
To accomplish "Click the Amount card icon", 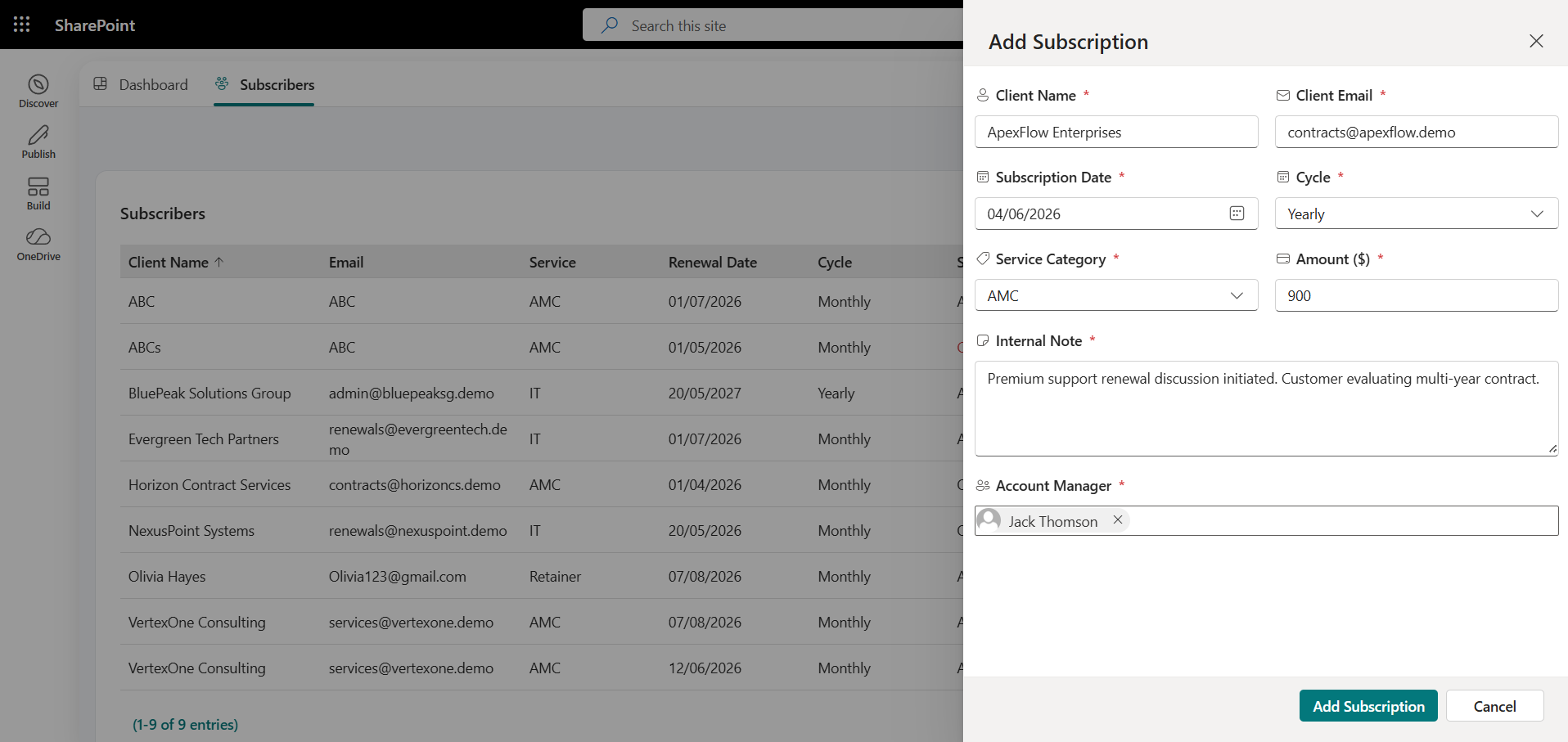I will click(1283, 259).
